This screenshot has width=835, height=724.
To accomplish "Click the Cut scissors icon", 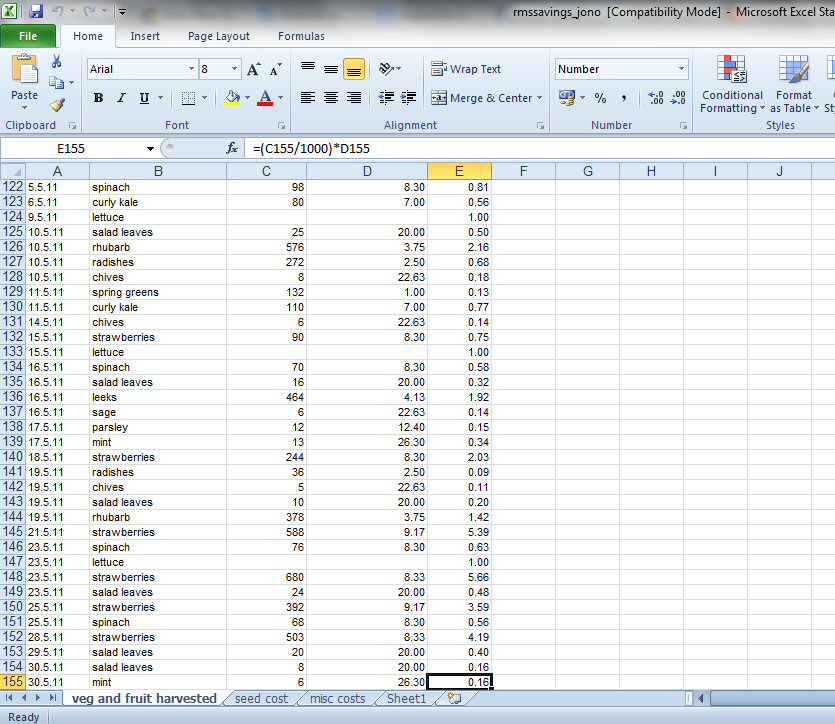I will click(57, 63).
